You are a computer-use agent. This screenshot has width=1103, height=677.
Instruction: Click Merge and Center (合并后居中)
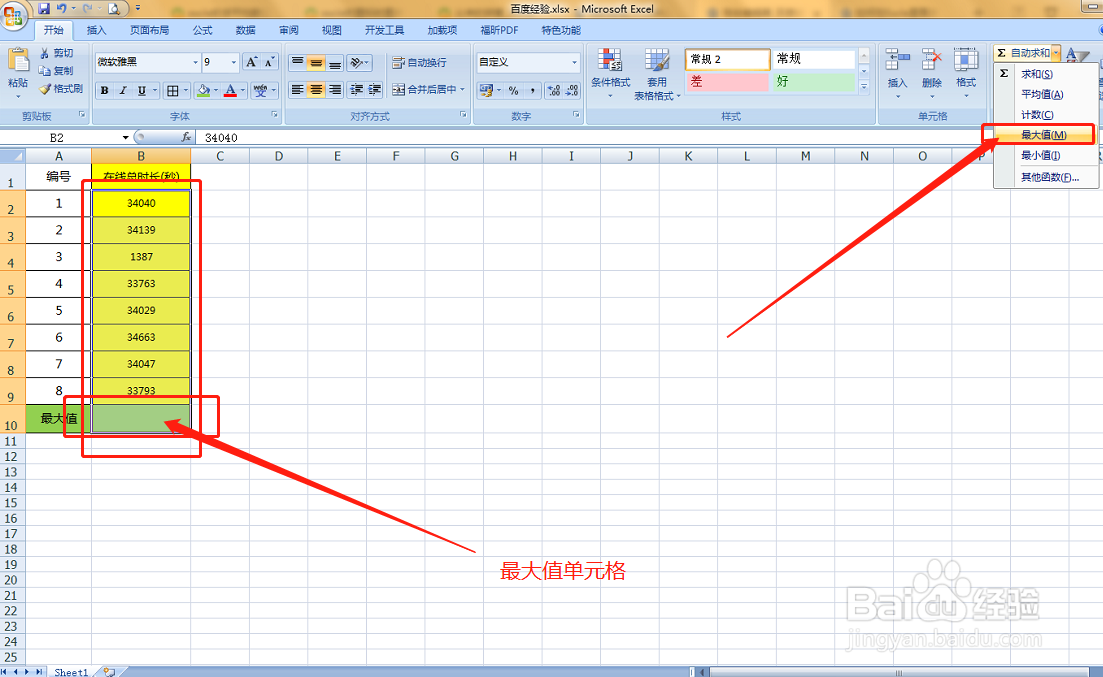(x=424, y=89)
